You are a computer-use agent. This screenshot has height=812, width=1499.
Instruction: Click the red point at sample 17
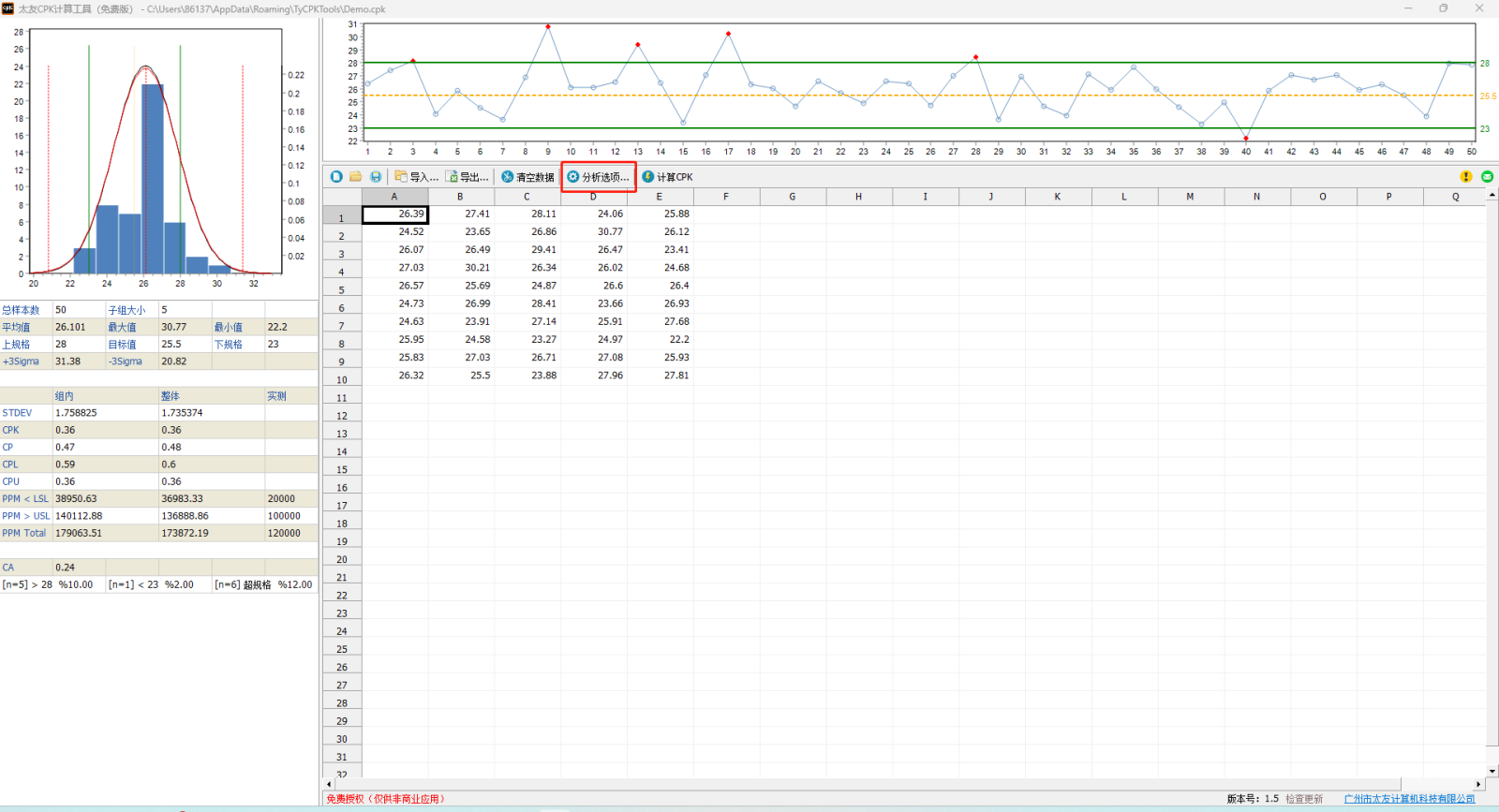tap(728, 34)
